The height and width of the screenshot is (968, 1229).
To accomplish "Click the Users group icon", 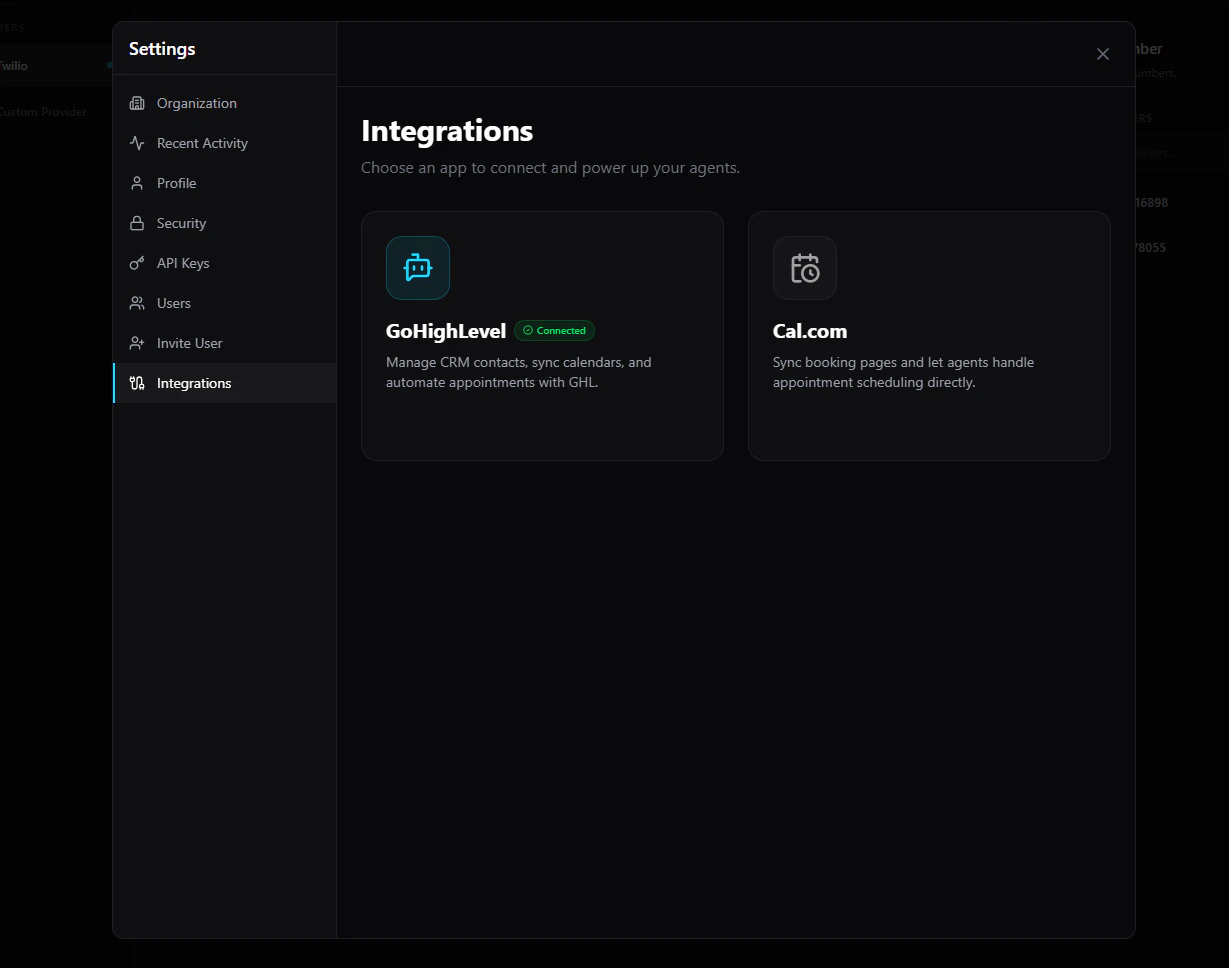I will [x=137, y=303].
